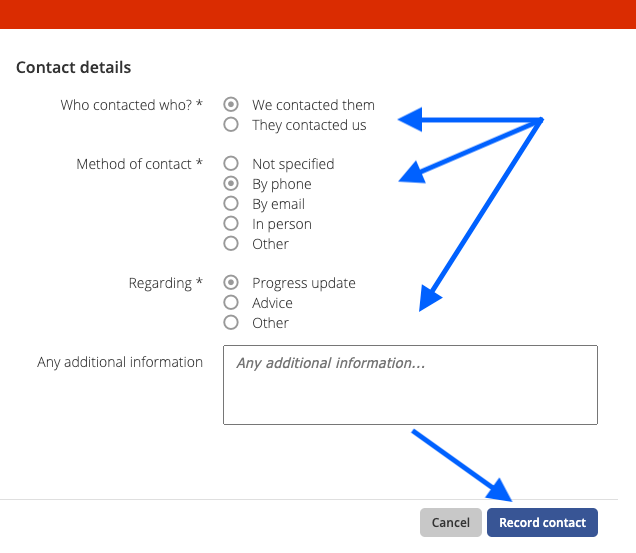Click the Cancel button

[x=451, y=523]
